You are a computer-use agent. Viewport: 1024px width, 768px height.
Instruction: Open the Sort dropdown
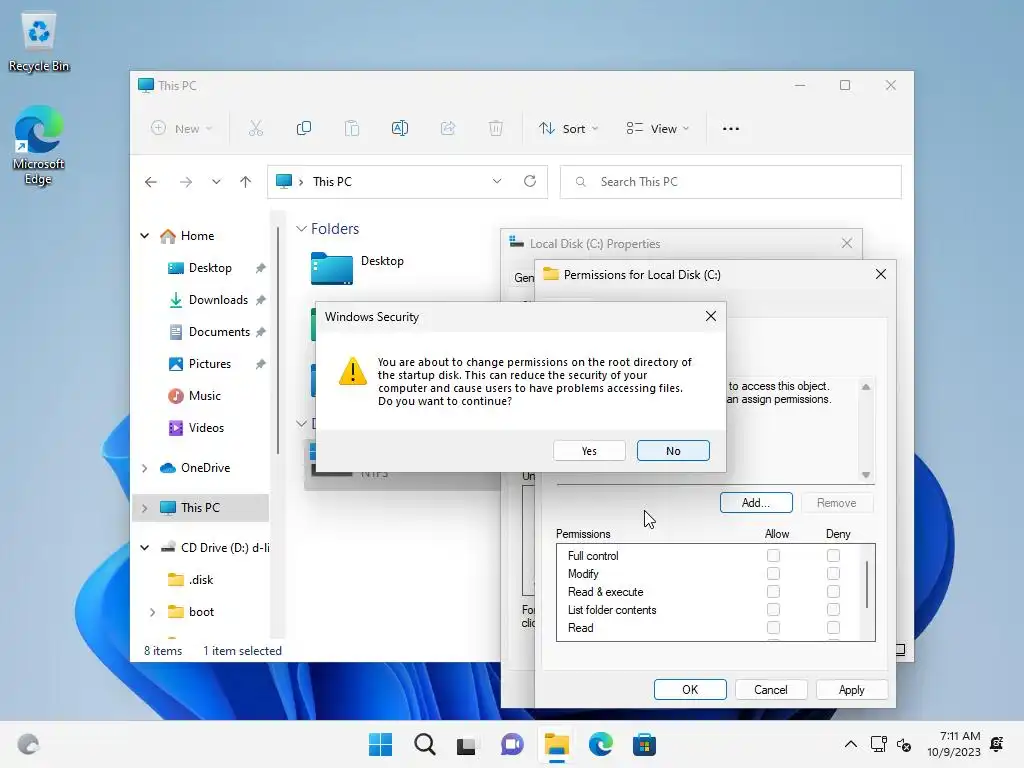coord(568,129)
